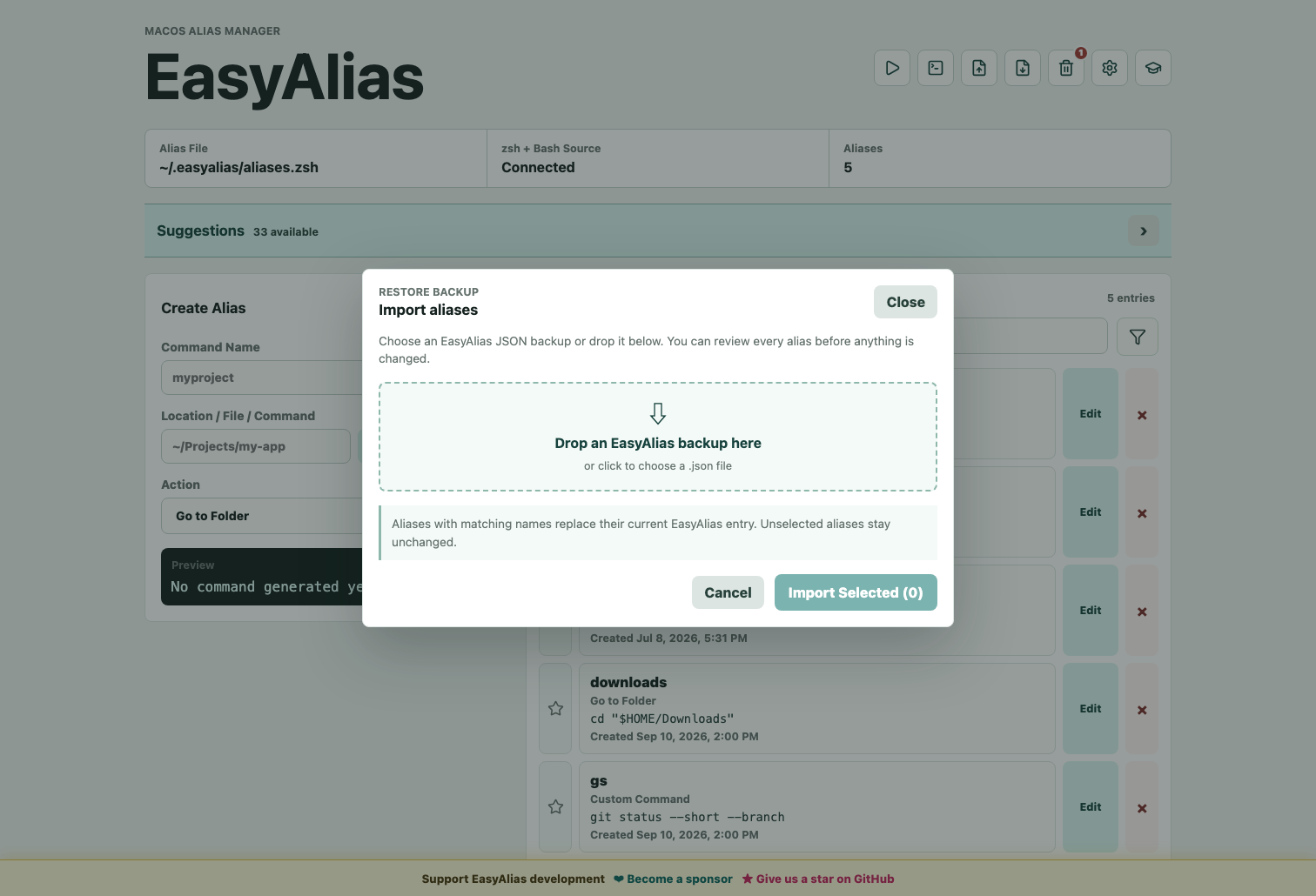Click the Aliases count 5
This screenshot has height=896, width=1316.
pyautogui.click(x=848, y=167)
